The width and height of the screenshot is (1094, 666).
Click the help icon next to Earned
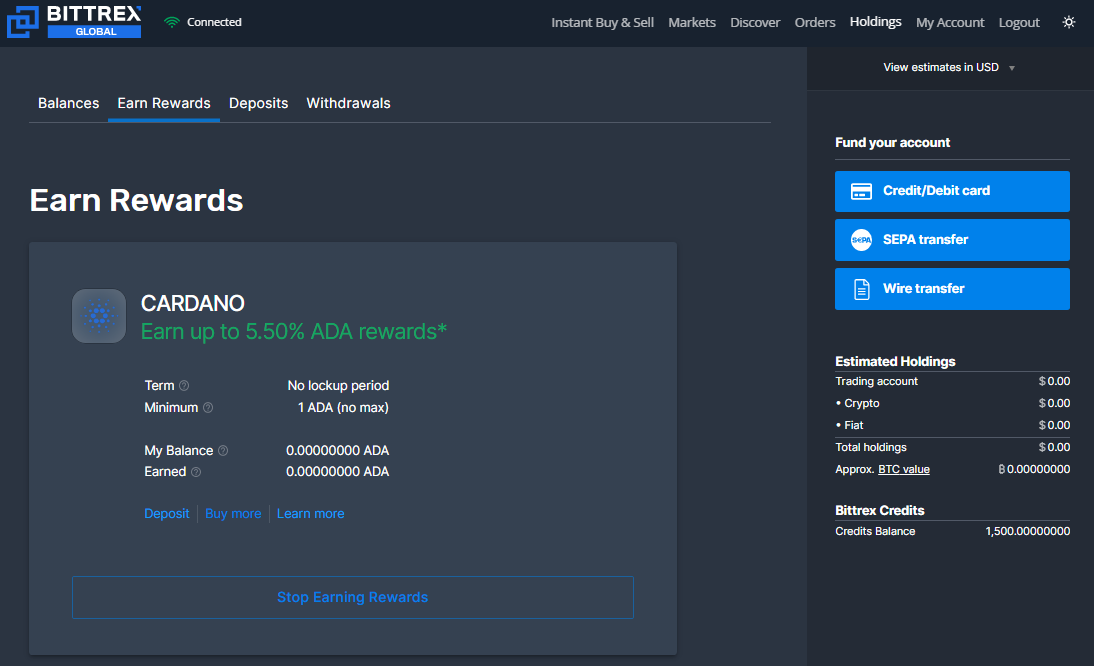[196, 472]
